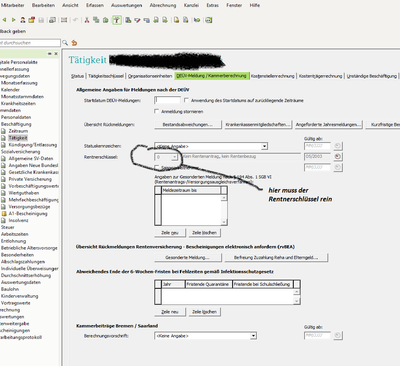
Task: Click the paste clipboard toolbar icon
Action: 106,20
